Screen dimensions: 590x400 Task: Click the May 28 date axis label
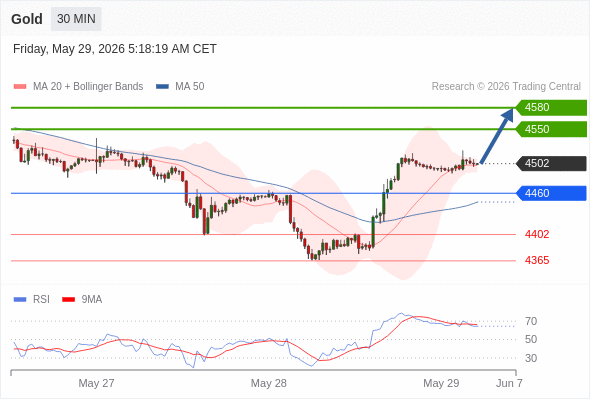point(269,383)
